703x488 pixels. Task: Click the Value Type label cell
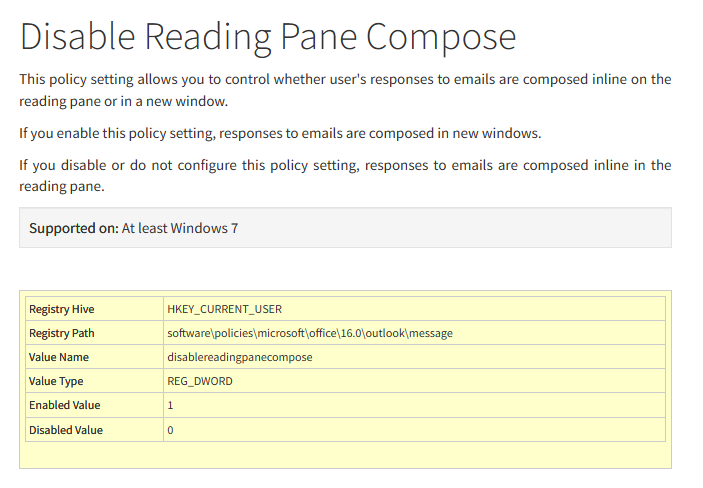click(x=95, y=381)
